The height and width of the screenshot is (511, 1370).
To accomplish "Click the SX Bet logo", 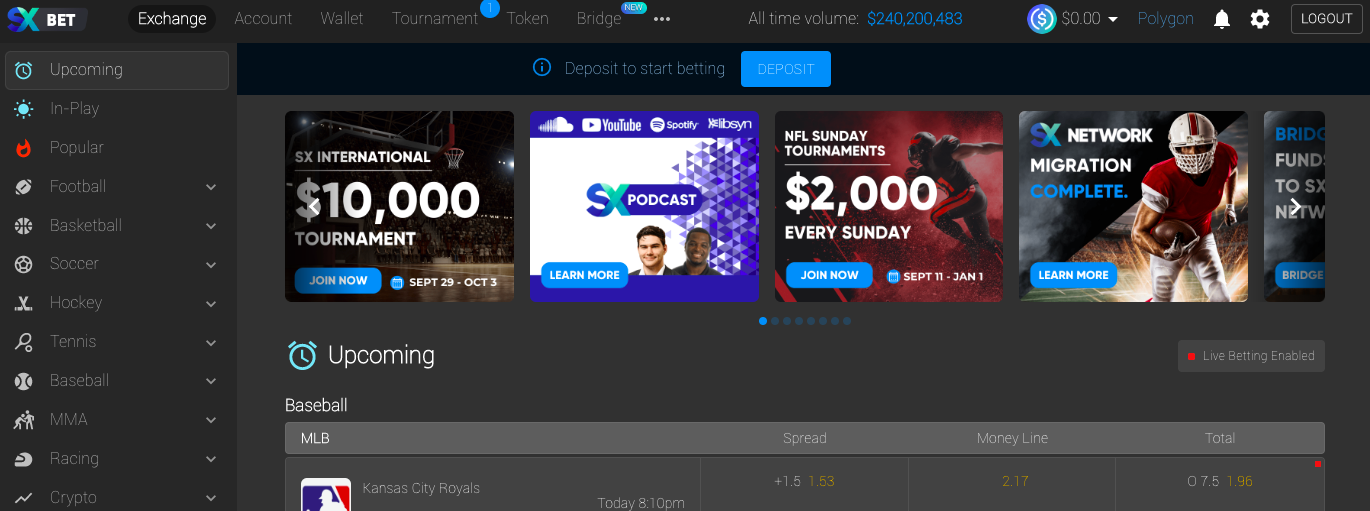I will point(47,19).
